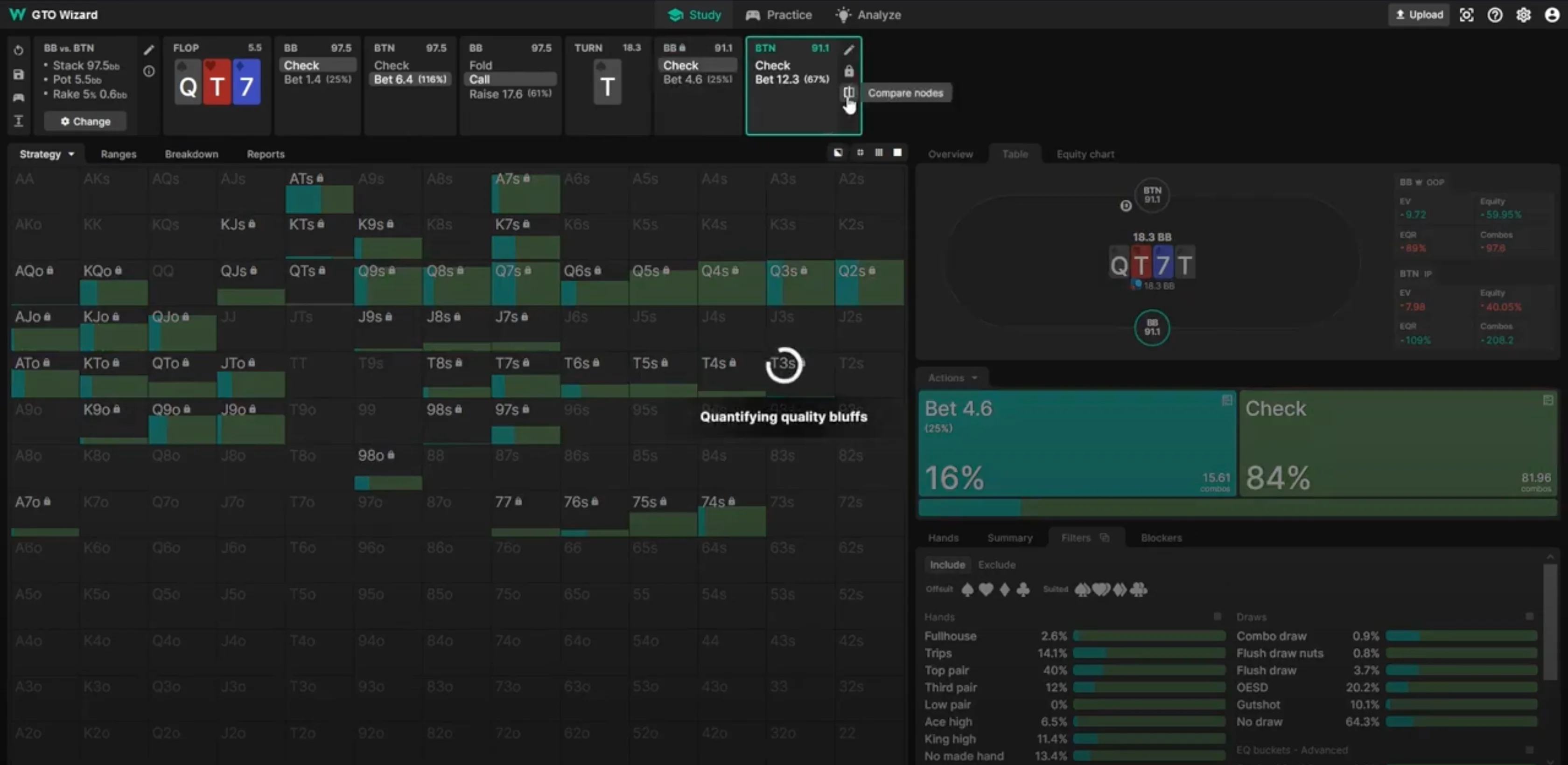Click the Compare nodes icon
The height and width of the screenshot is (765, 1568).
[848, 92]
